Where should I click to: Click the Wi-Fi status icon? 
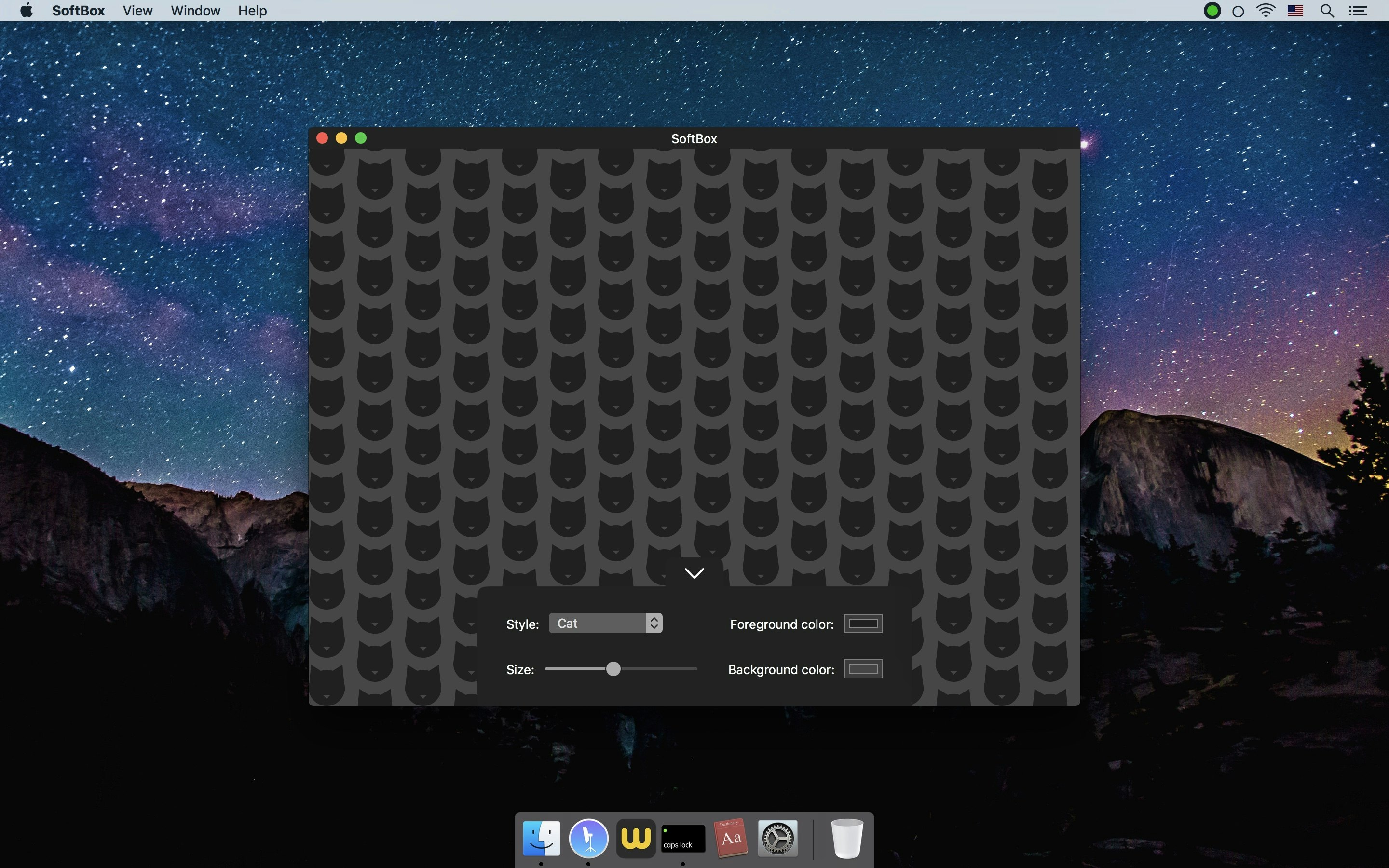(x=1266, y=11)
